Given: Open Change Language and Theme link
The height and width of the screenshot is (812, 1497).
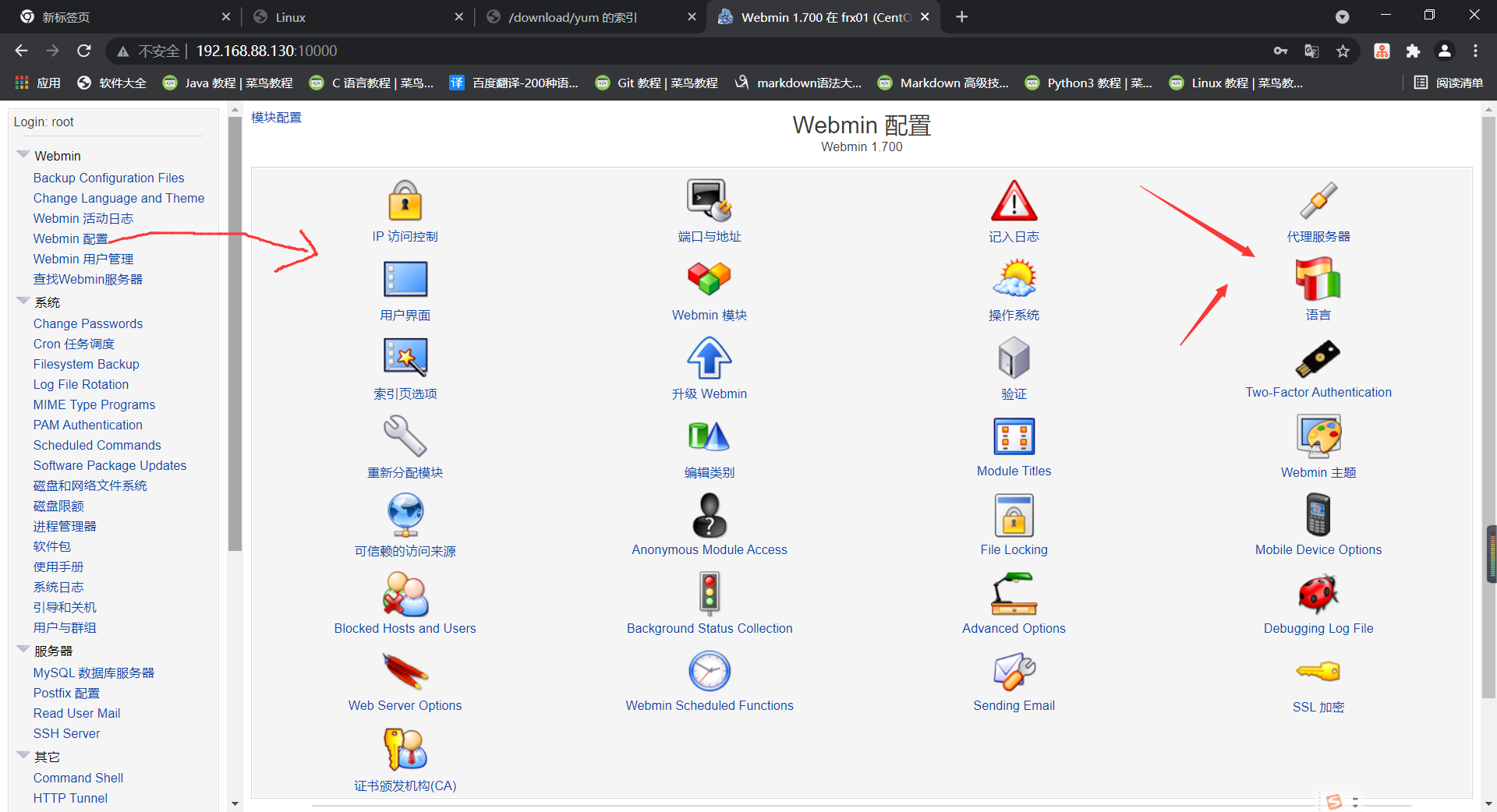Looking at the screenshot, I should (119, 198).
